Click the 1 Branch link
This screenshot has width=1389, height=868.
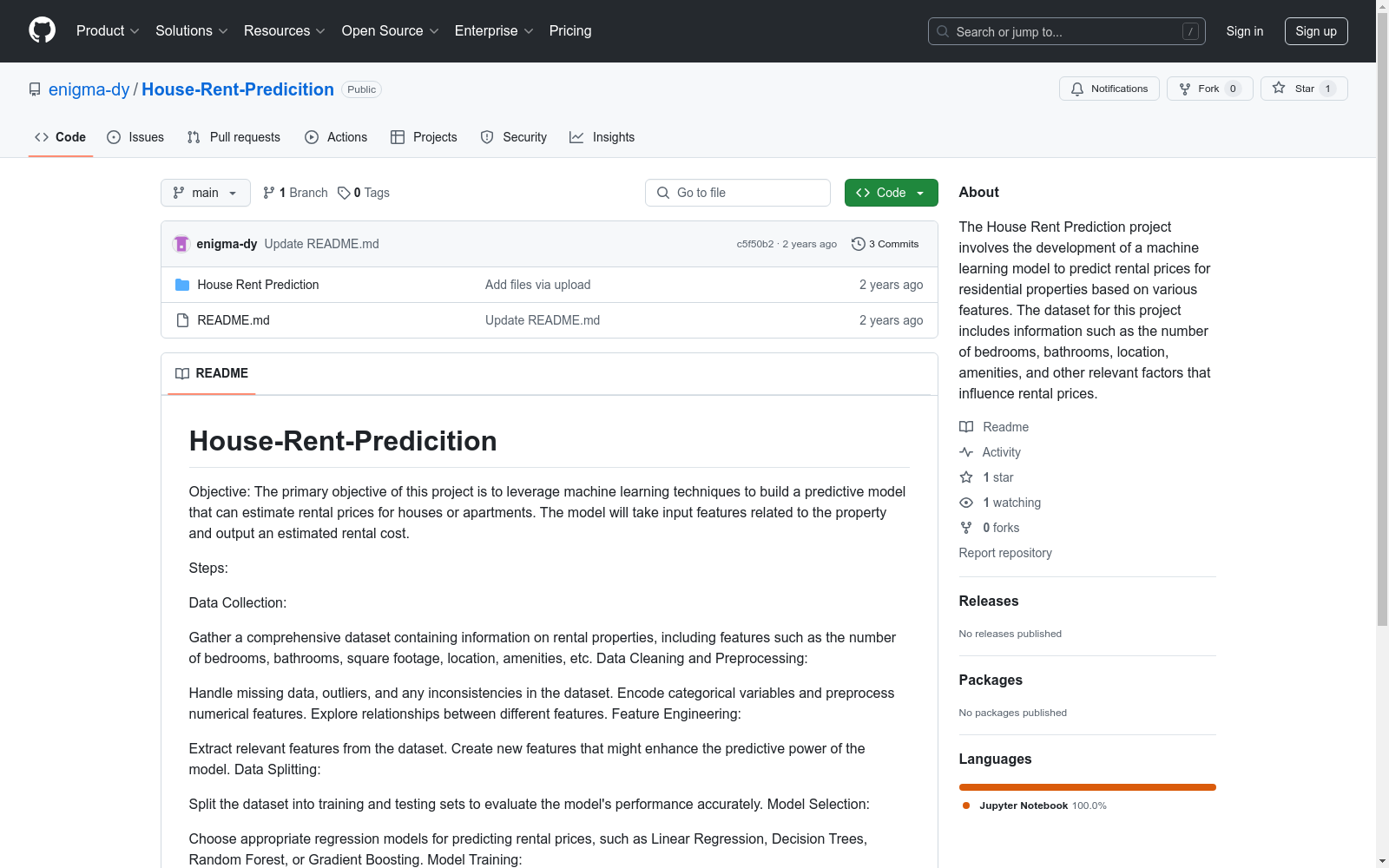(x=295, y=193)
